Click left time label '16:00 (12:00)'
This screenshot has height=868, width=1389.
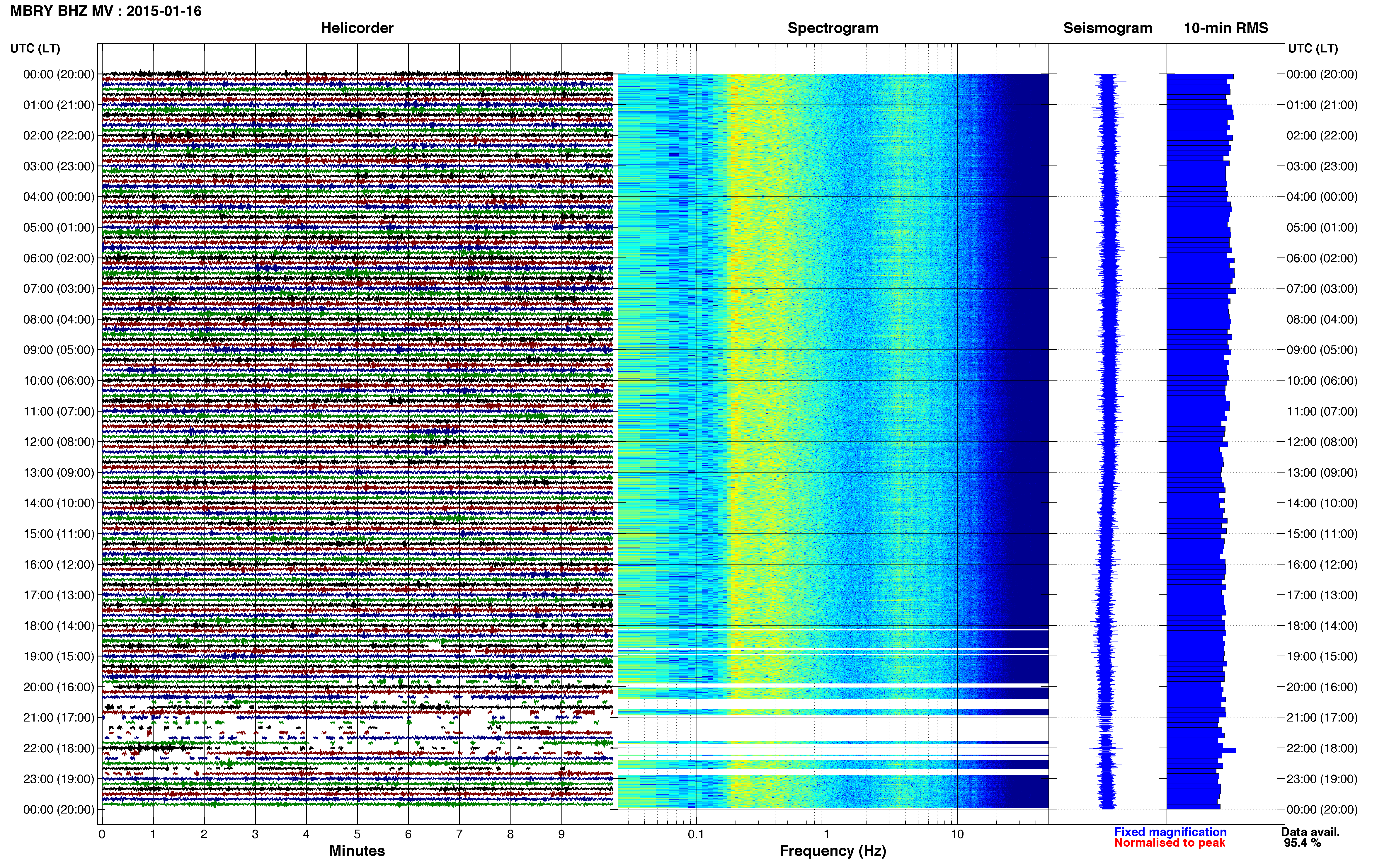point(59,564)
